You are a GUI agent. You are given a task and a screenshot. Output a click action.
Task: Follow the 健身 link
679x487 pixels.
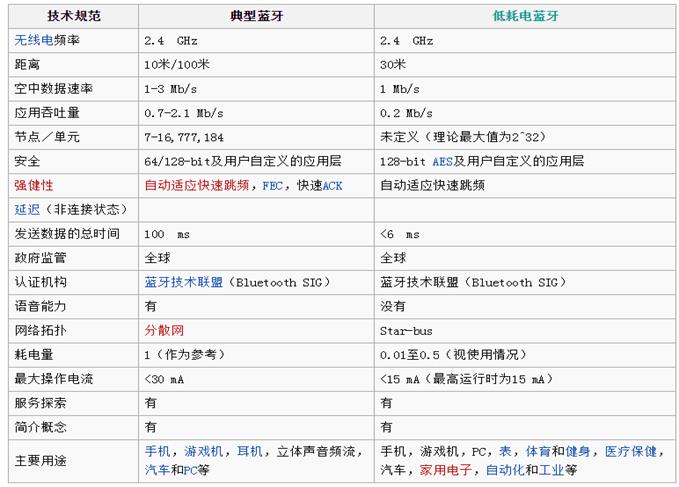pos(578,452)
